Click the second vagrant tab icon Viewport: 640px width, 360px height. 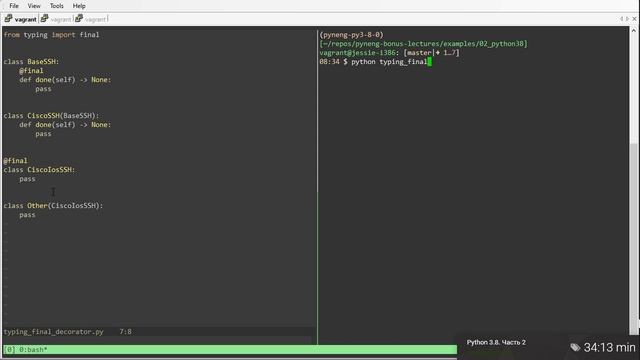click(44, 18)
